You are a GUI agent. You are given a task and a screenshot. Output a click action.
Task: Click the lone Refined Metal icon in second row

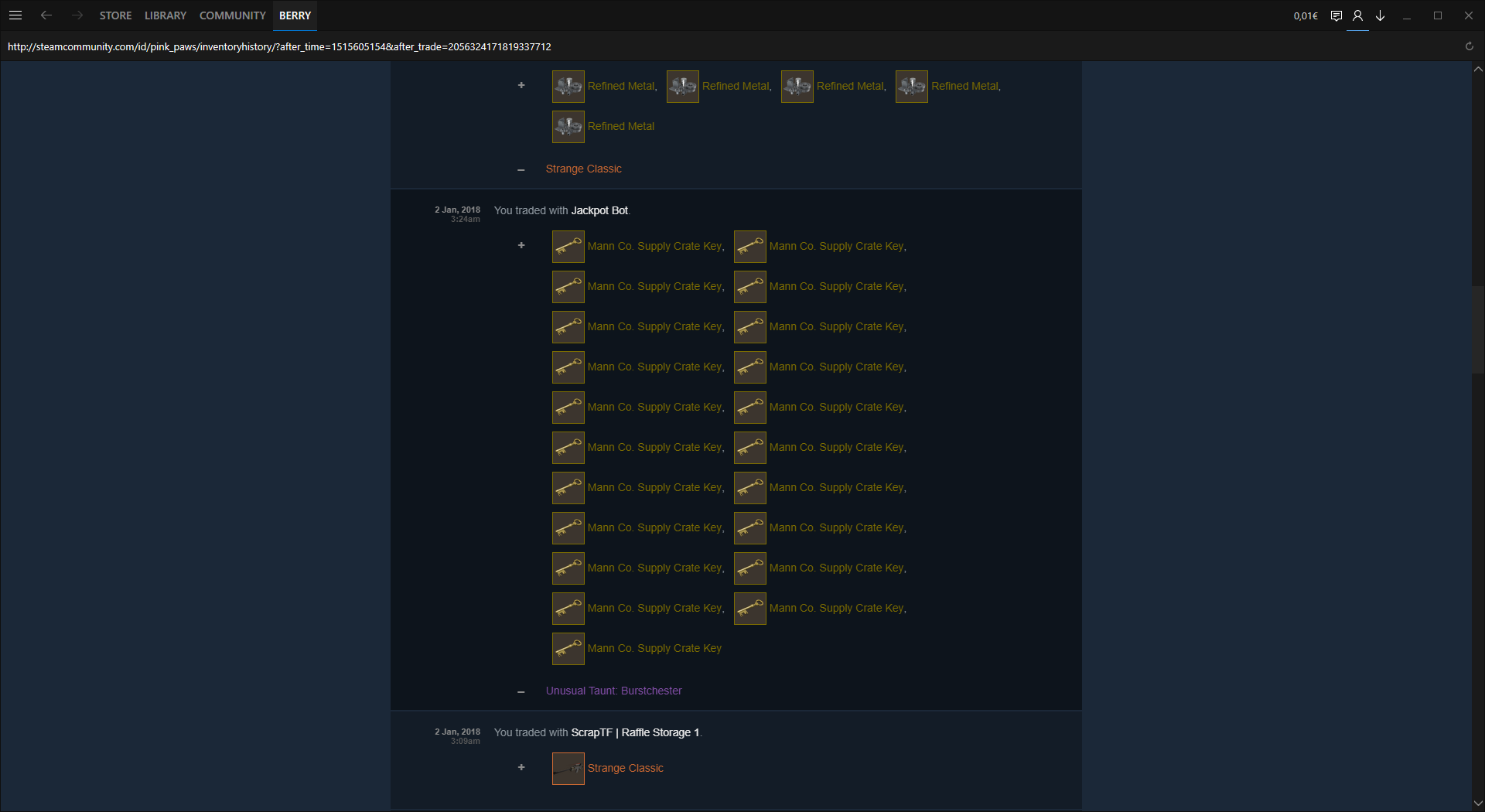568,127
